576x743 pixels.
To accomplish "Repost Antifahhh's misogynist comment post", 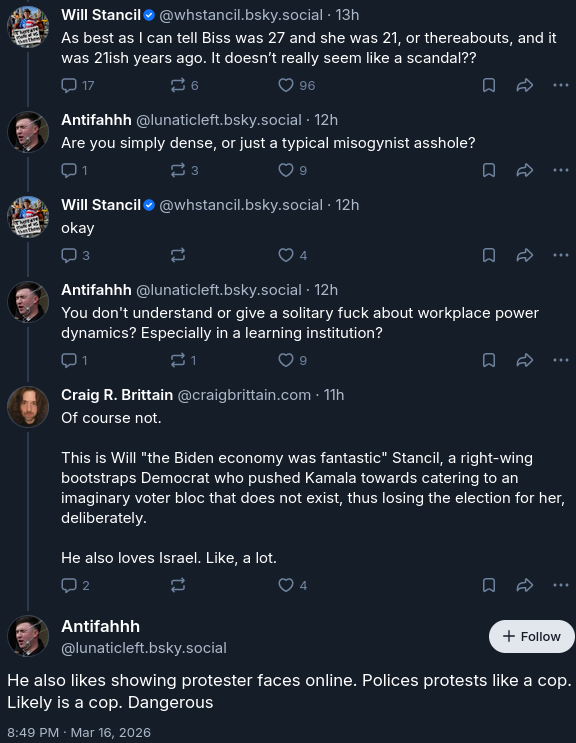I will coord(184,170).
